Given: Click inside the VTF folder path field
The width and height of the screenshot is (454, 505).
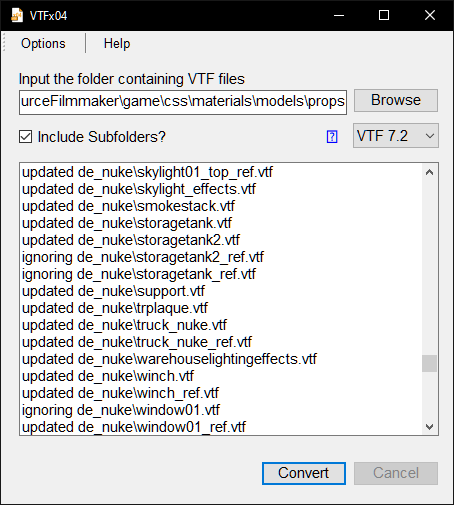Looking at the screenshot, I should pyautogui.click(x=183, y=102).
